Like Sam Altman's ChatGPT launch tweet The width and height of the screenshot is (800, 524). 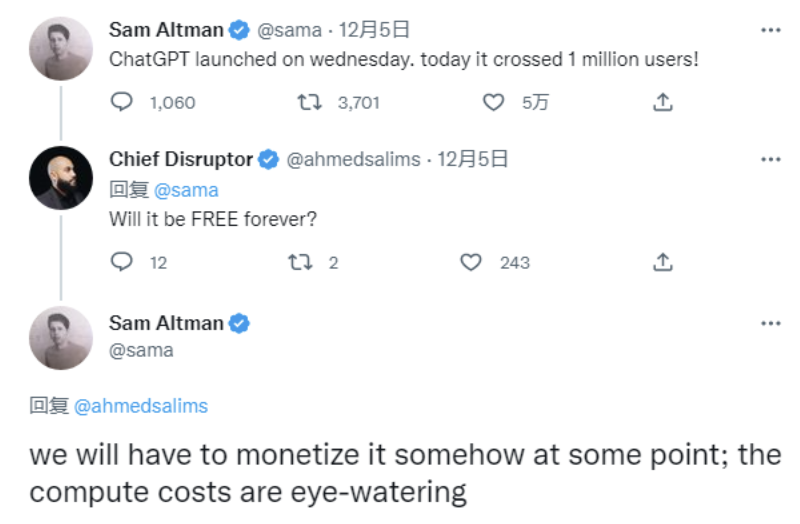click(x=493, y=102)
